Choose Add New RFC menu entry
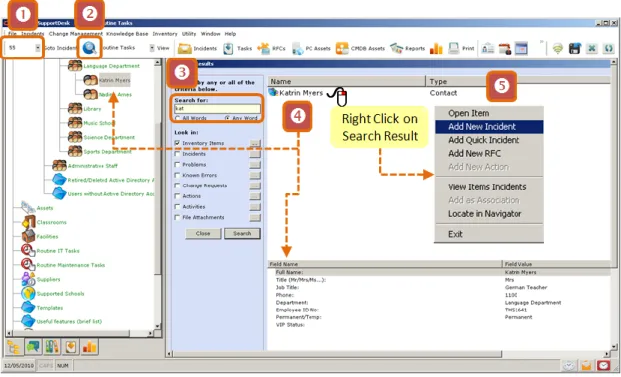The image size is (621, 377). [x=489, y=154]
